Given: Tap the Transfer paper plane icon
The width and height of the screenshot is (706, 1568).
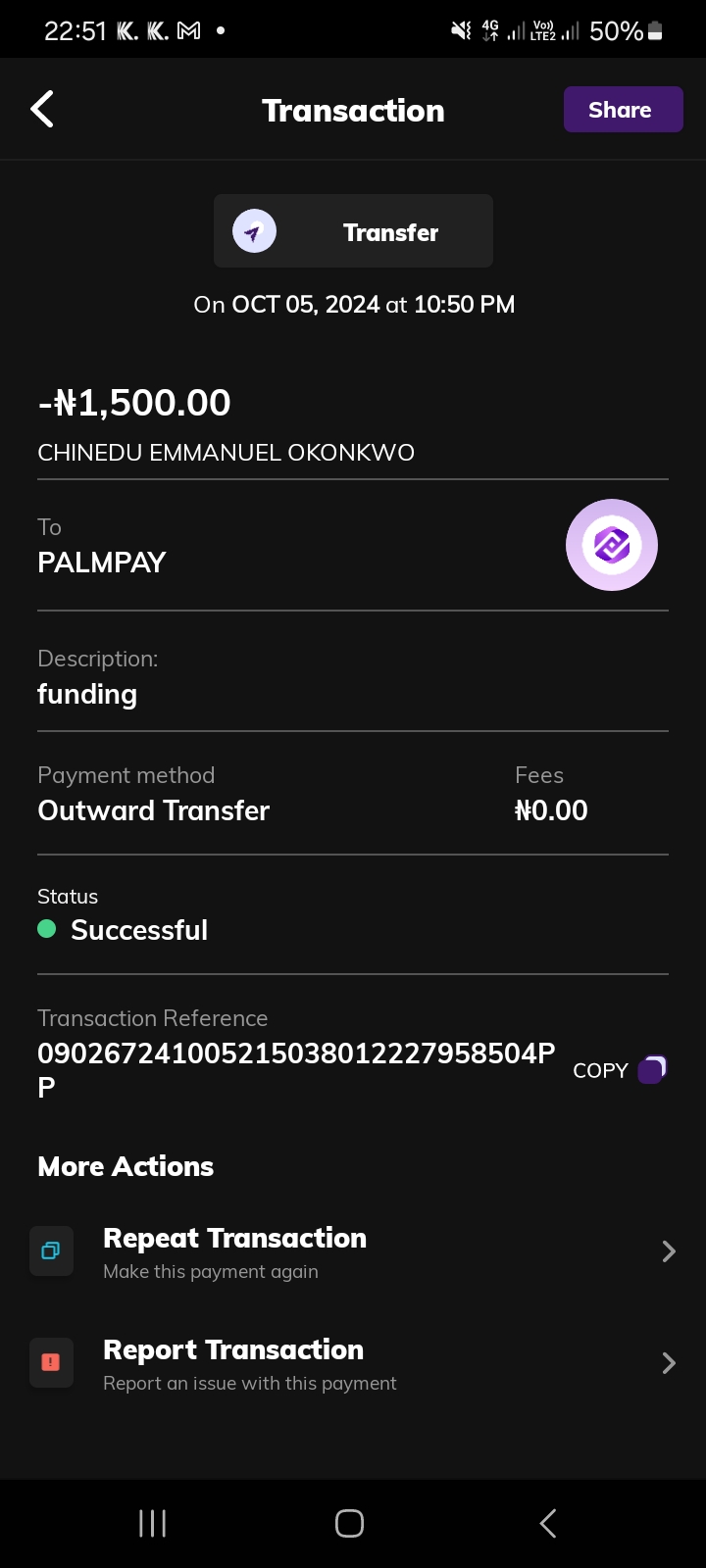Looking at the screenshot, I should [x=254, y=232].
